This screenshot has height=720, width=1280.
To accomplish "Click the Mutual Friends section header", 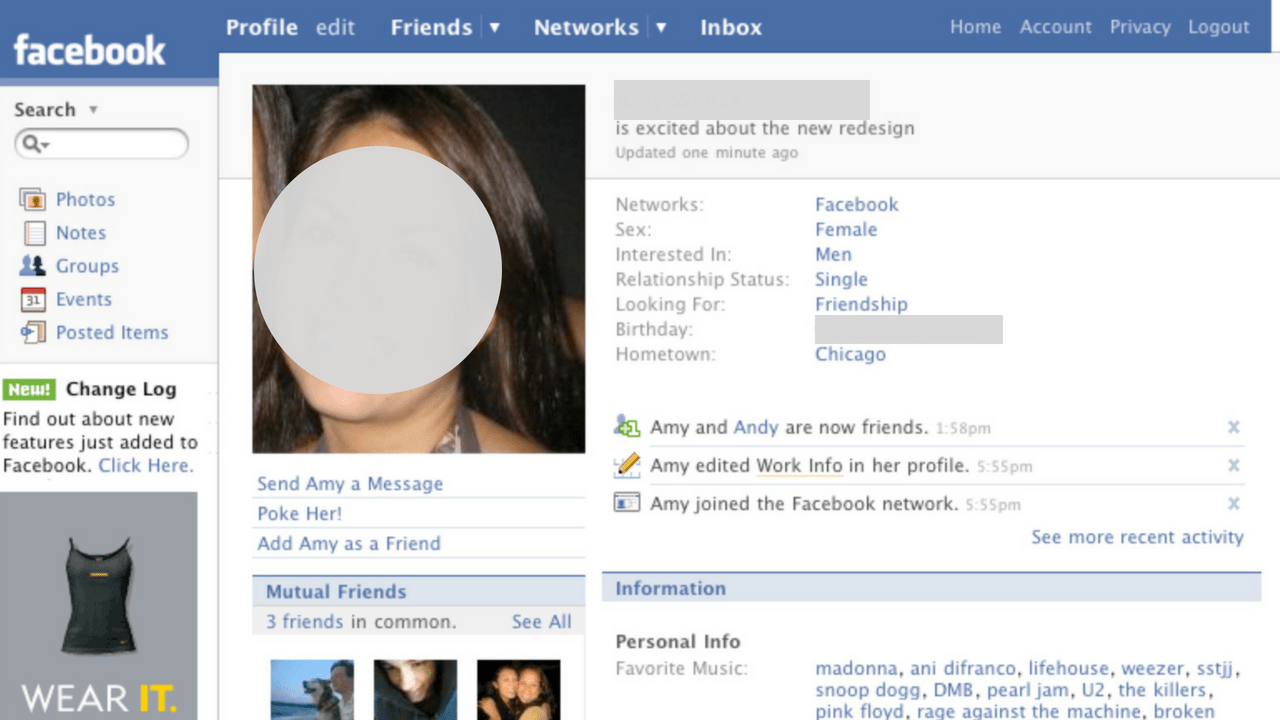I will pos(418,591).
